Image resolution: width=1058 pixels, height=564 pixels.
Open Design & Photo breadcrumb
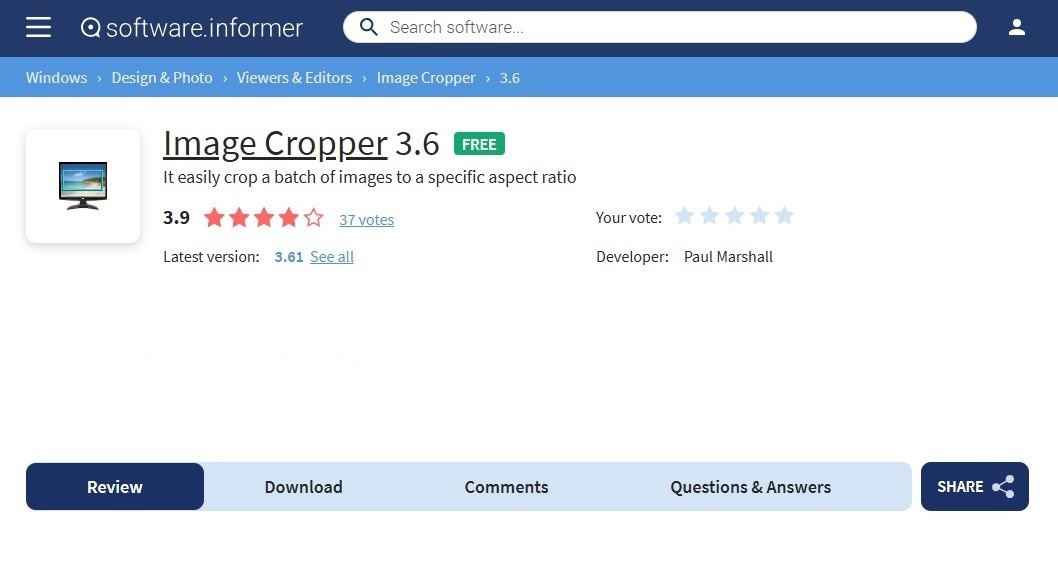[162, 78]
